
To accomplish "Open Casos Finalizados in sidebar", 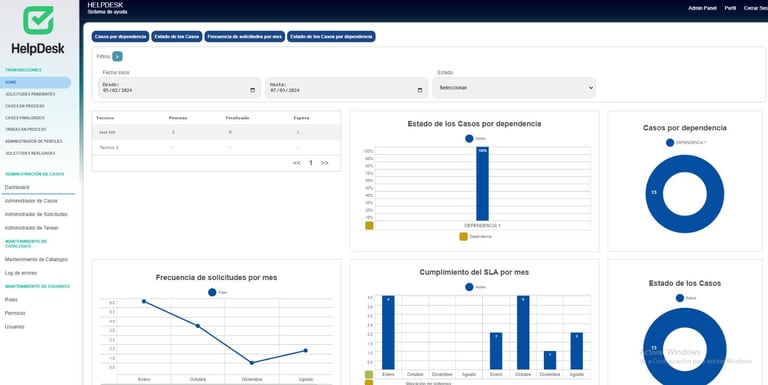I will click(25, 118).
